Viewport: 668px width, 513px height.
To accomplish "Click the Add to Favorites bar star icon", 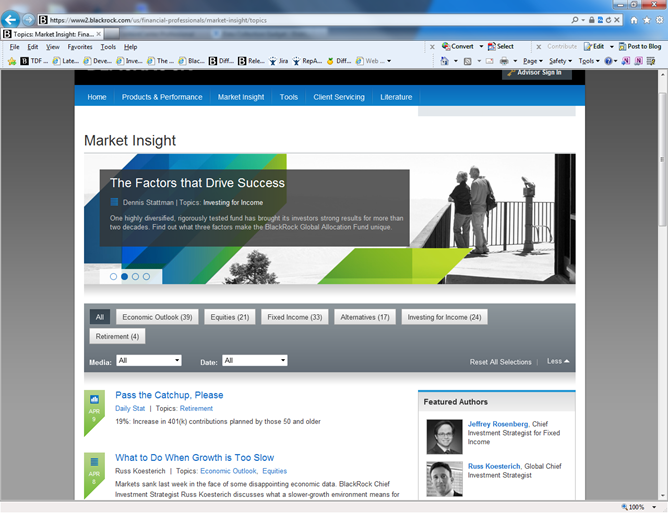I will click(x=12, y=61).
